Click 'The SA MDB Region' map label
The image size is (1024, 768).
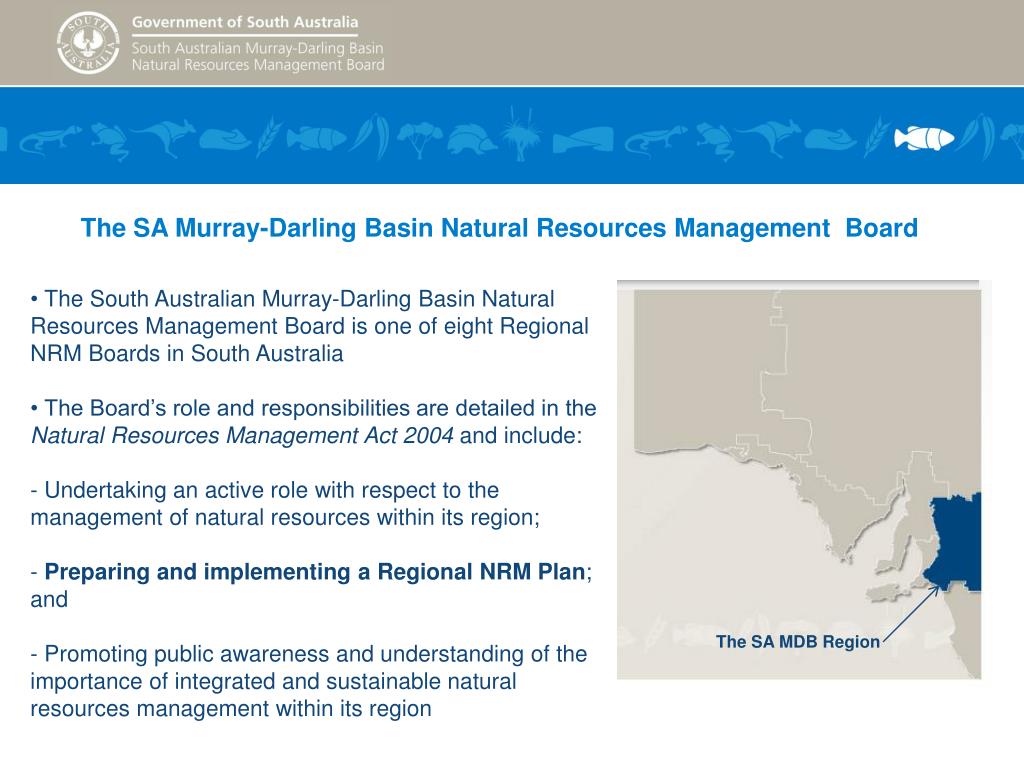(797, 642)
